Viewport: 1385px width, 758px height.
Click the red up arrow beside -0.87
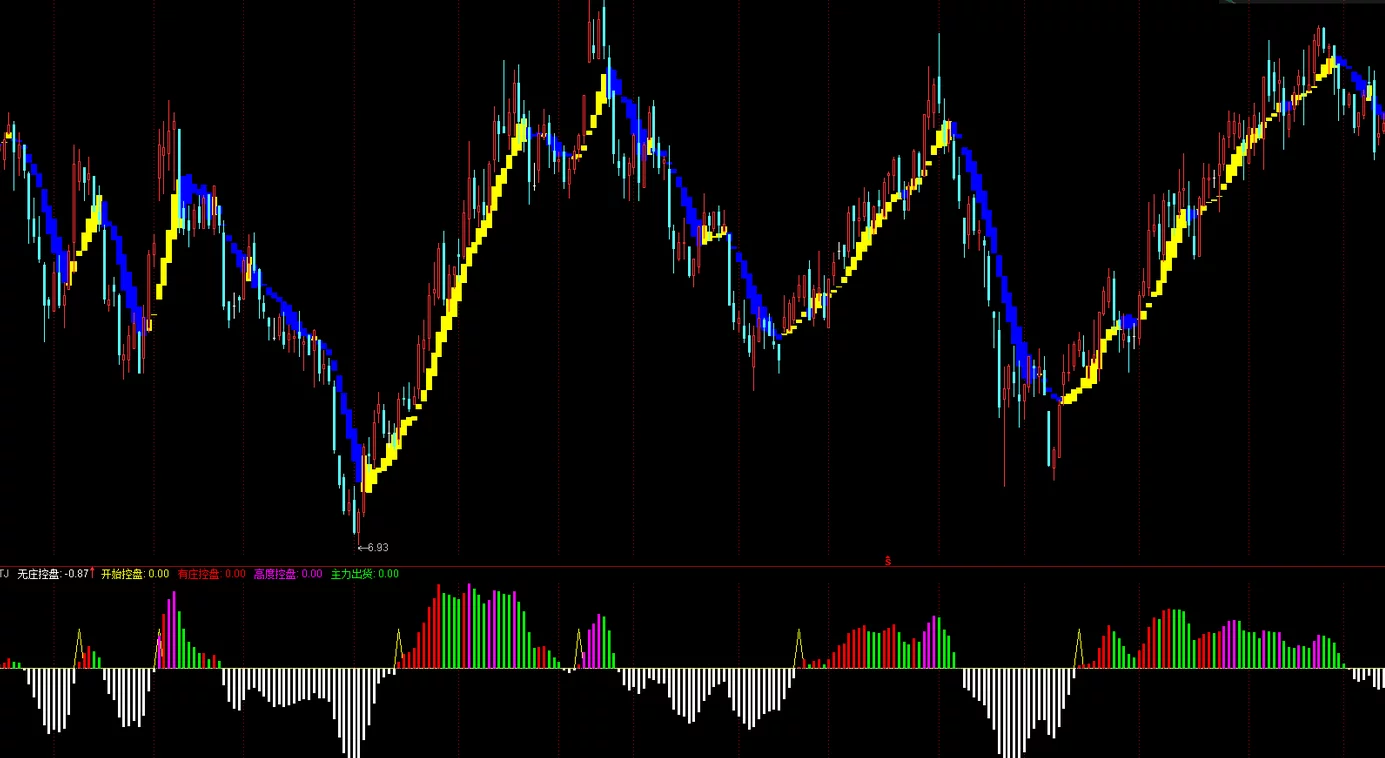93,573
